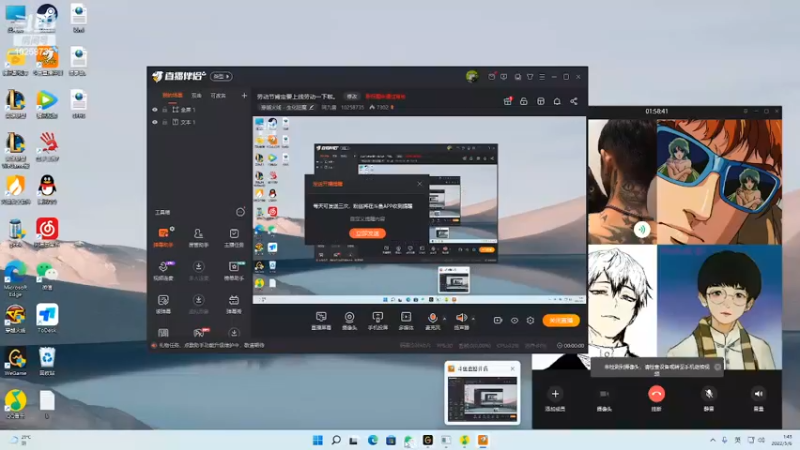800x450 pixels.
Task: Click the clock icon with red dot in the title bar
Action: [492, 77]
